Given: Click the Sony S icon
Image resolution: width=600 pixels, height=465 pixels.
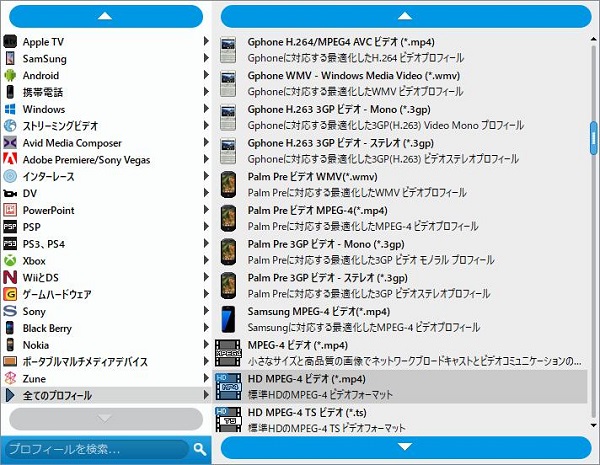Looking at the screenshot, I should pos(10,311).
